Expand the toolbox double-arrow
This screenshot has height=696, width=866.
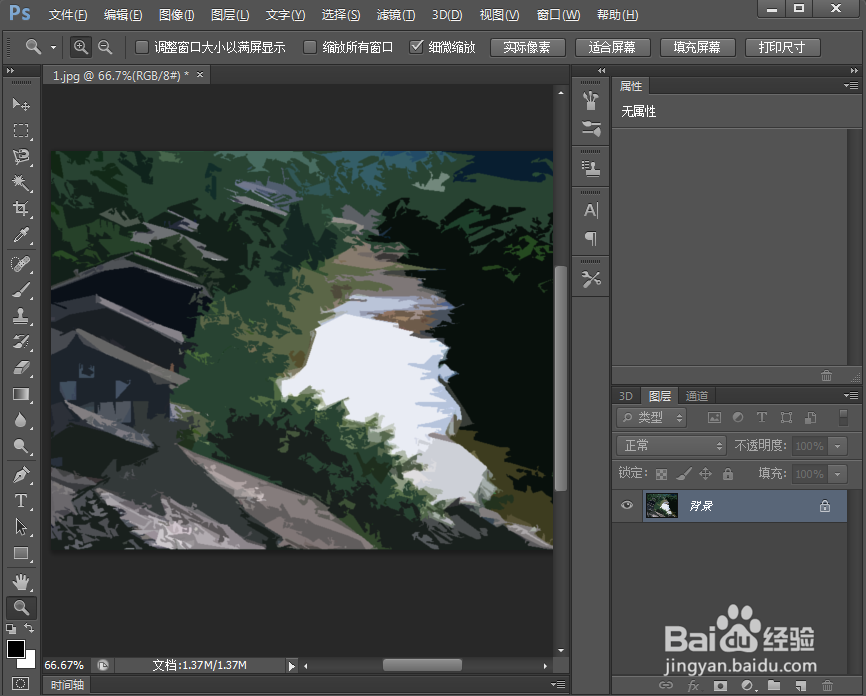[10, 71]
